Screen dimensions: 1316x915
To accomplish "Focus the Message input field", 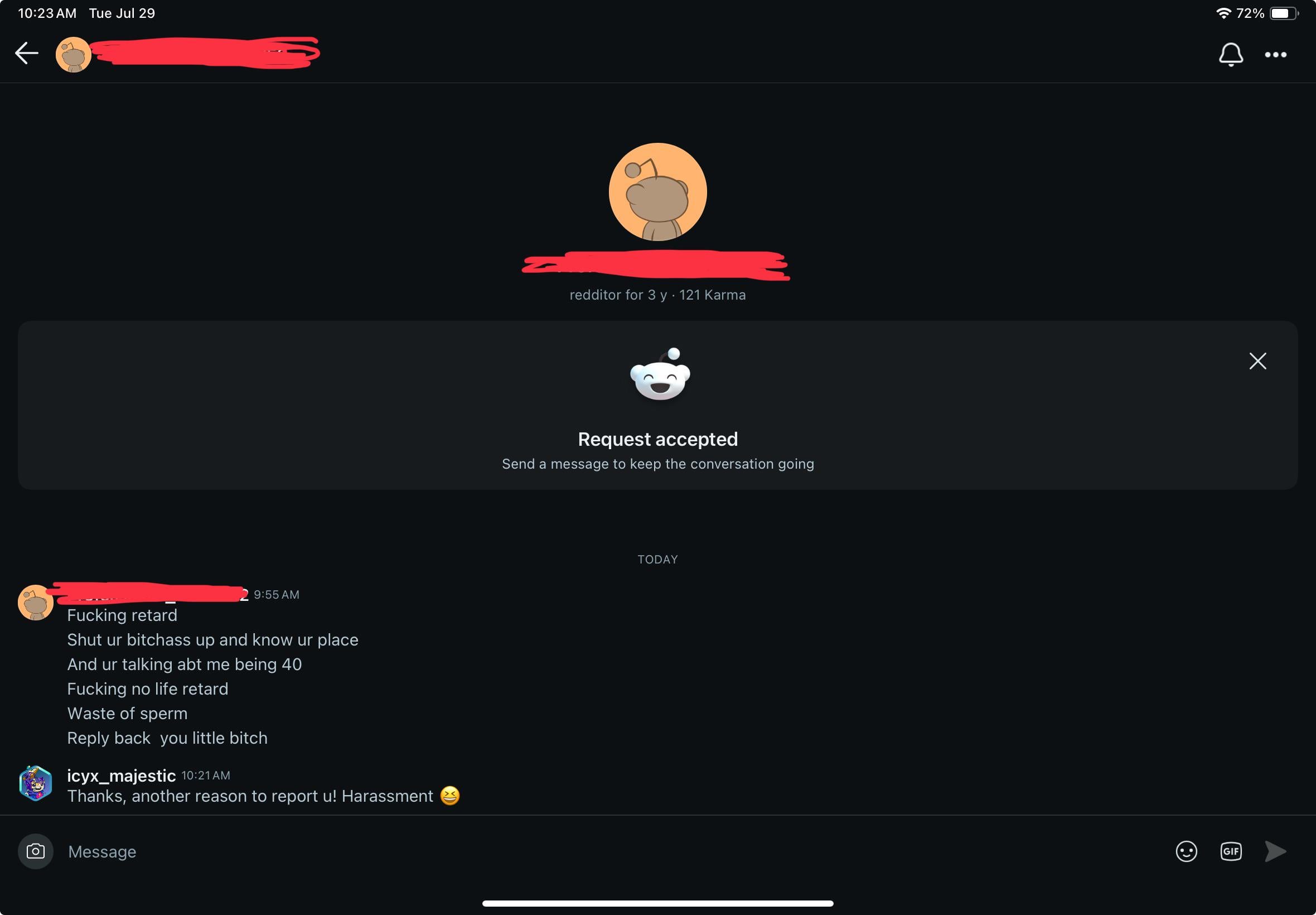I will tap(613, 851).
